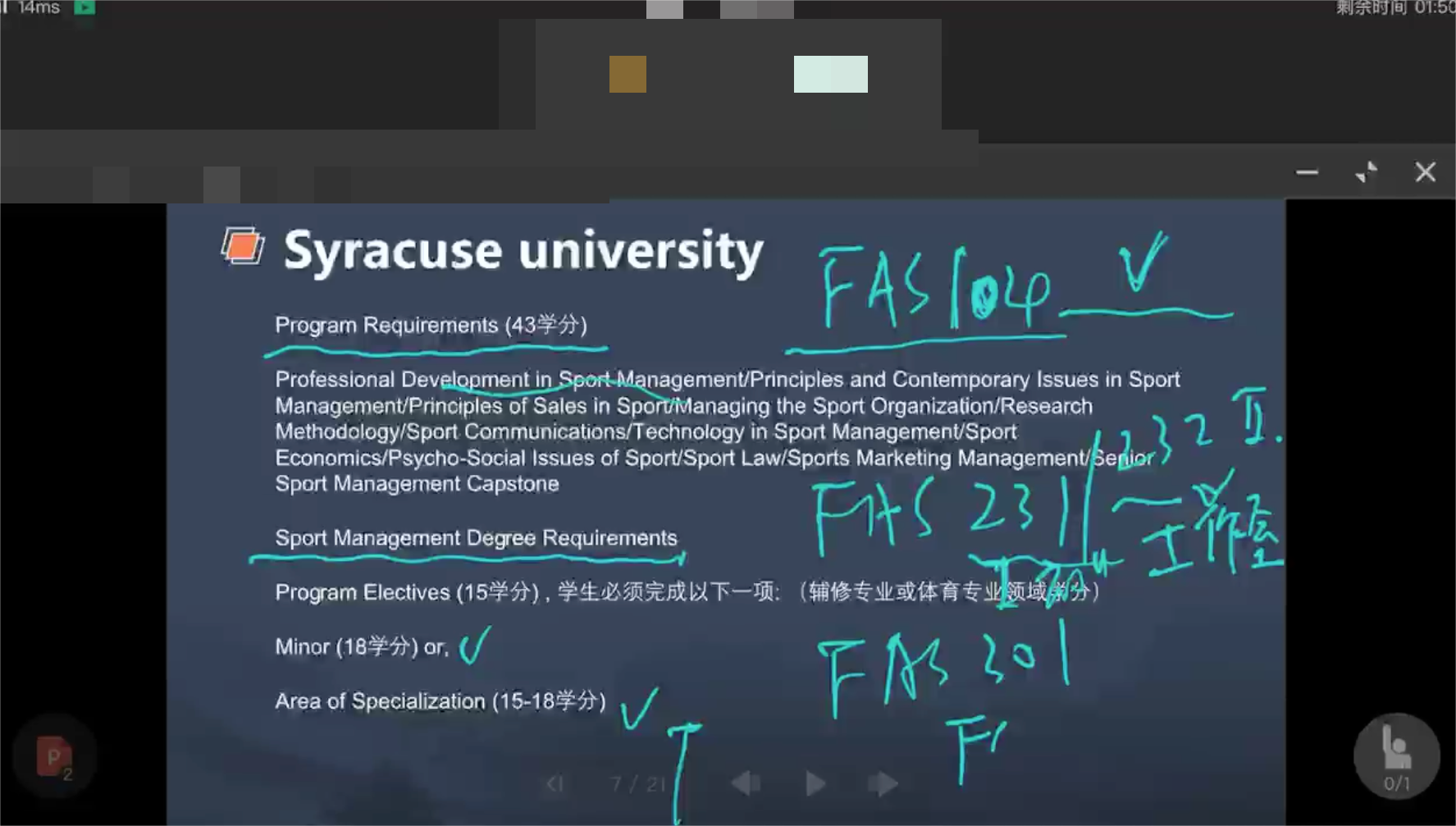
Task: Minimize the presentation window
Action: [1307, 172]
